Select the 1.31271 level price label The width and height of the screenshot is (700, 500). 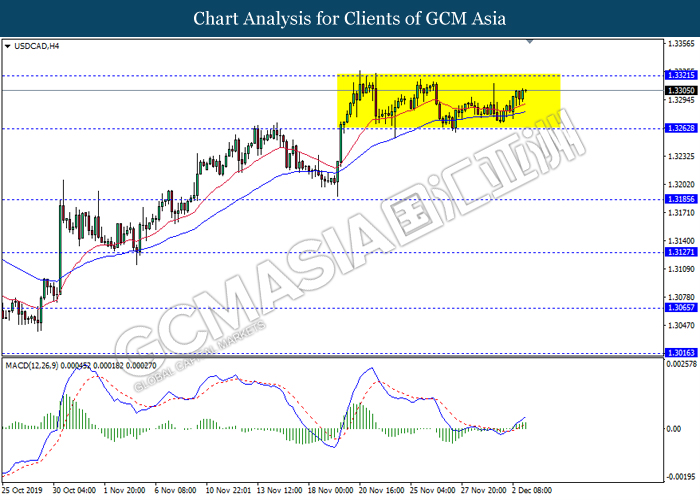tap(680, 252)
